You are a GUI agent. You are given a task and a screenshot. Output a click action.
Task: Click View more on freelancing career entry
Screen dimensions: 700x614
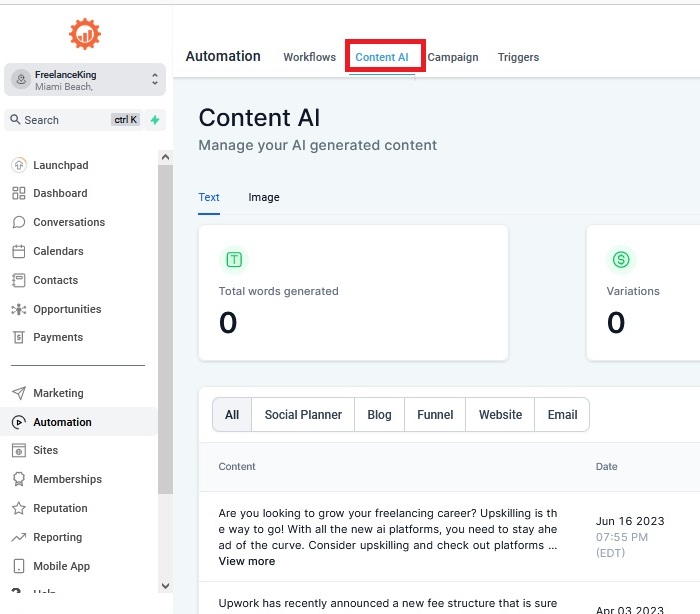247,561
